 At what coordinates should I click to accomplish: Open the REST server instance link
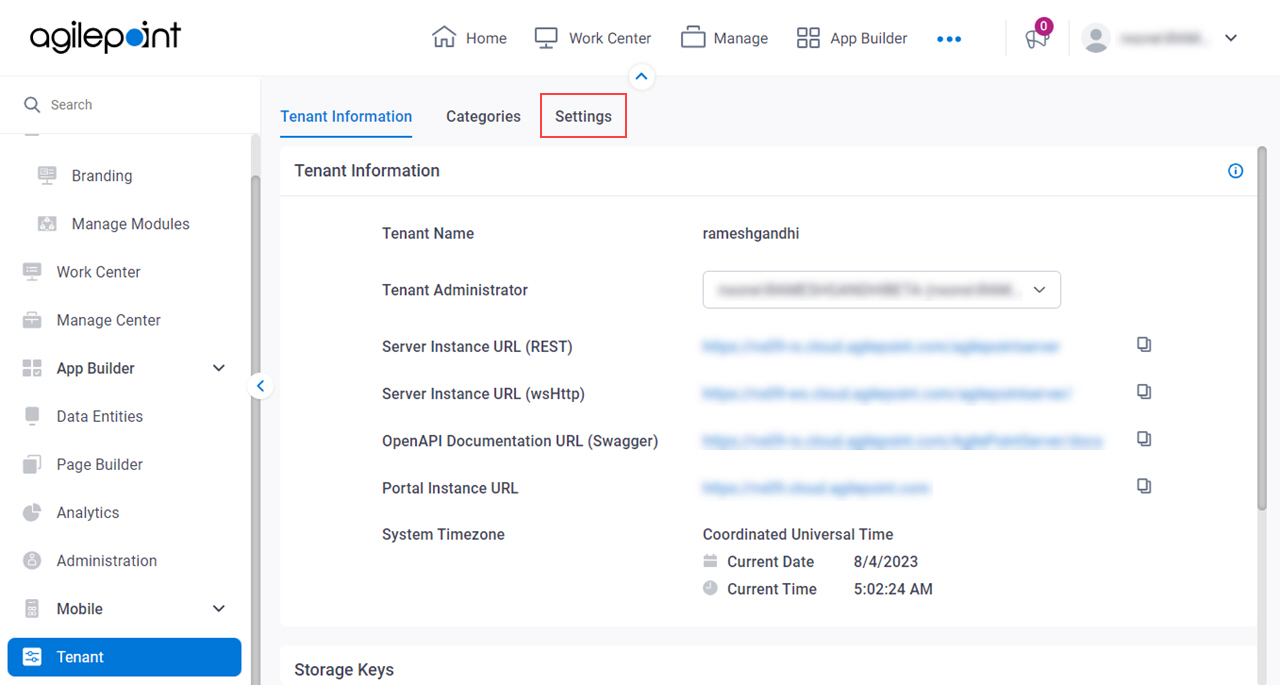pos(881,346)
